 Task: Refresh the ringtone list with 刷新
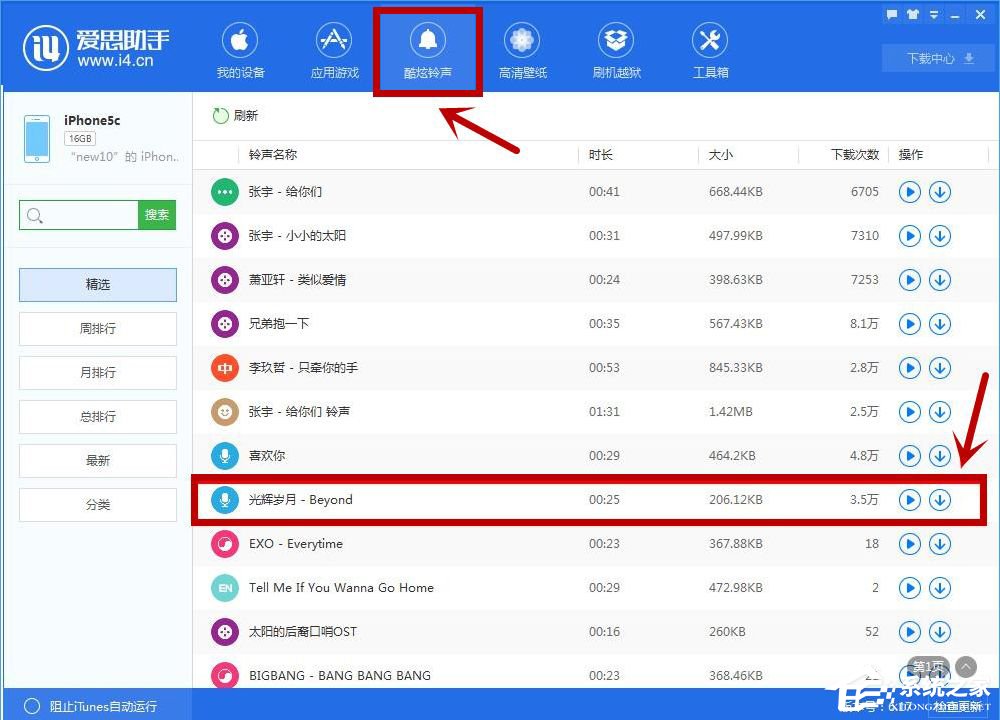(238, 115)
